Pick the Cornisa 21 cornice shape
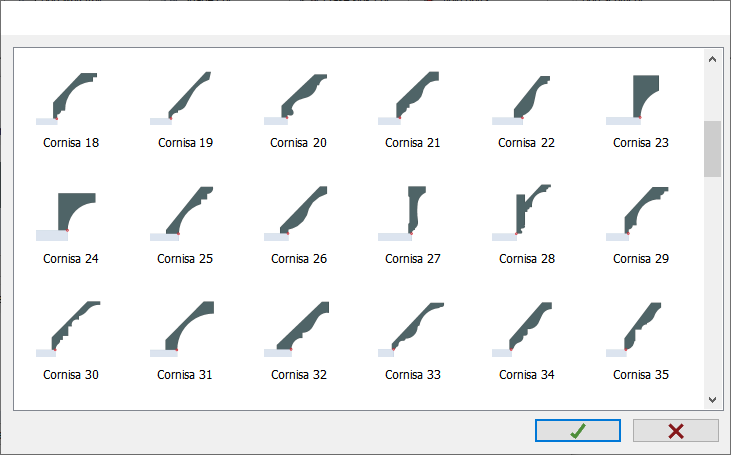This screenshot has width=731, height=455. [413, 98]
